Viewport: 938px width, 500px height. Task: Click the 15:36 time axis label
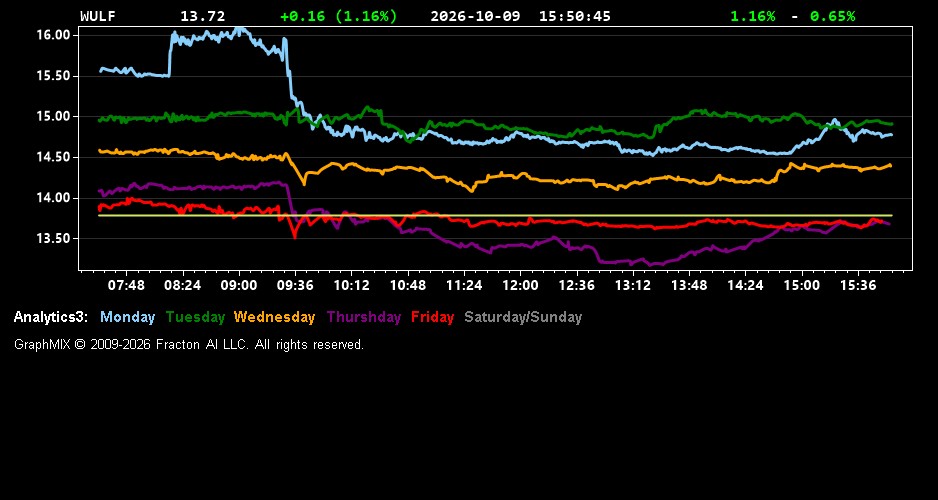point(858,286)
